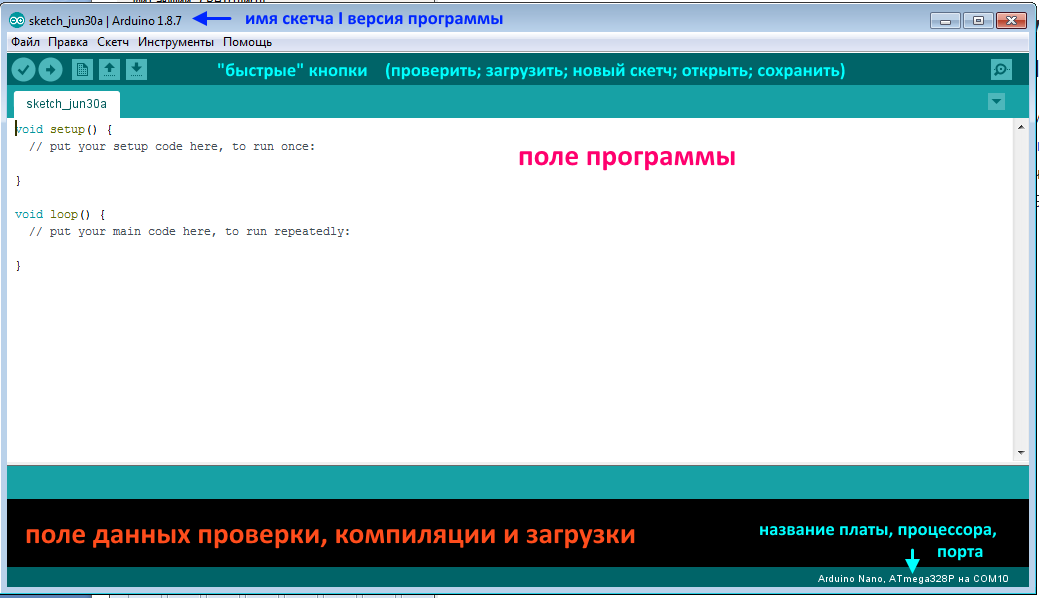The height and width of the screenshot is (598, 1039).
Task: Click the scrollbar down arrow
Action: (1021, 450)
